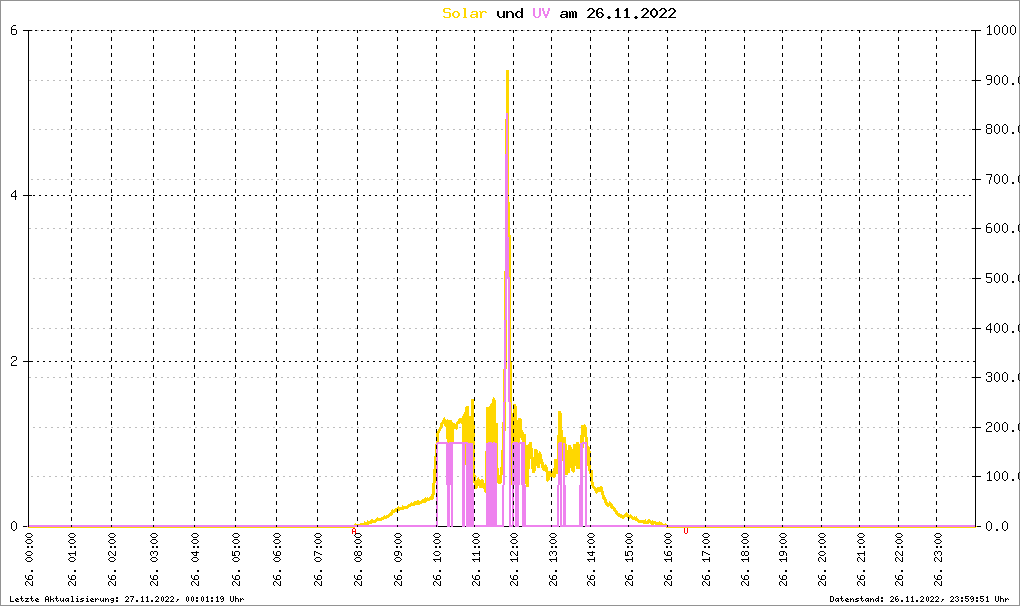Click the x-axis label "26. 06:00"
The height and width of the screenshot is (606, 1020).
point(277,560)
